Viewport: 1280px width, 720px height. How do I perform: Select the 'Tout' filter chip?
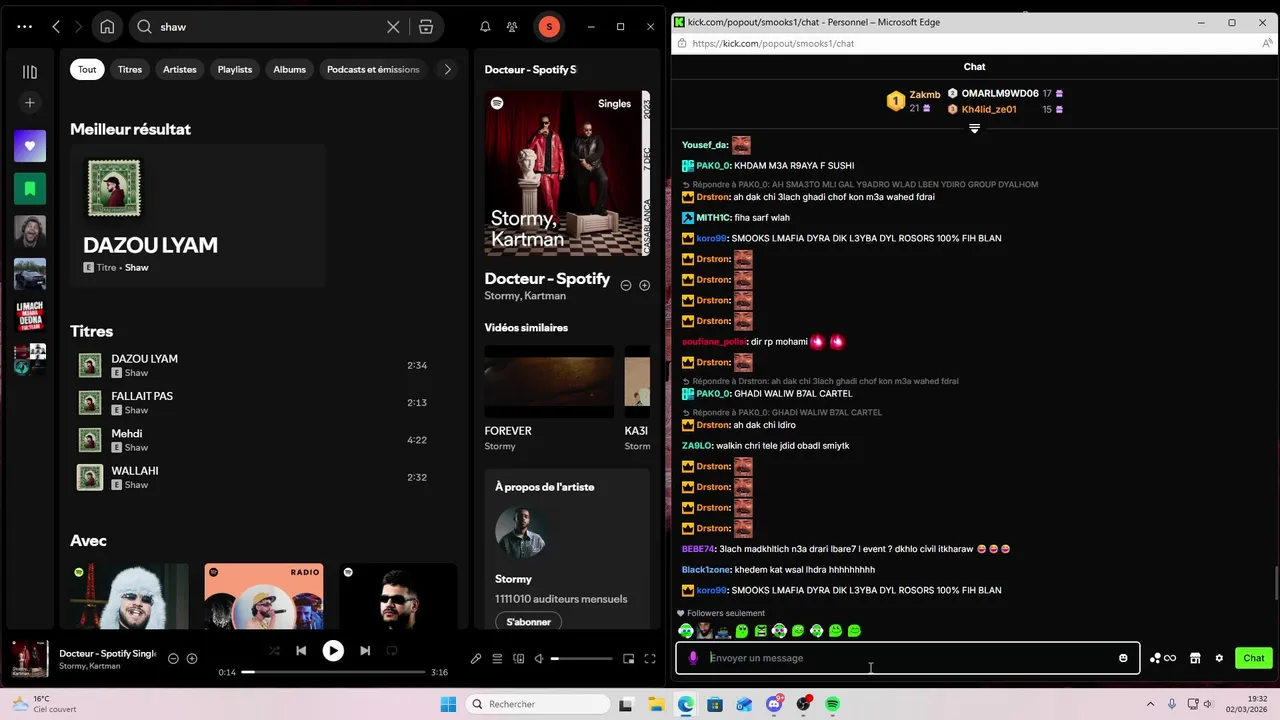point(87,69)
